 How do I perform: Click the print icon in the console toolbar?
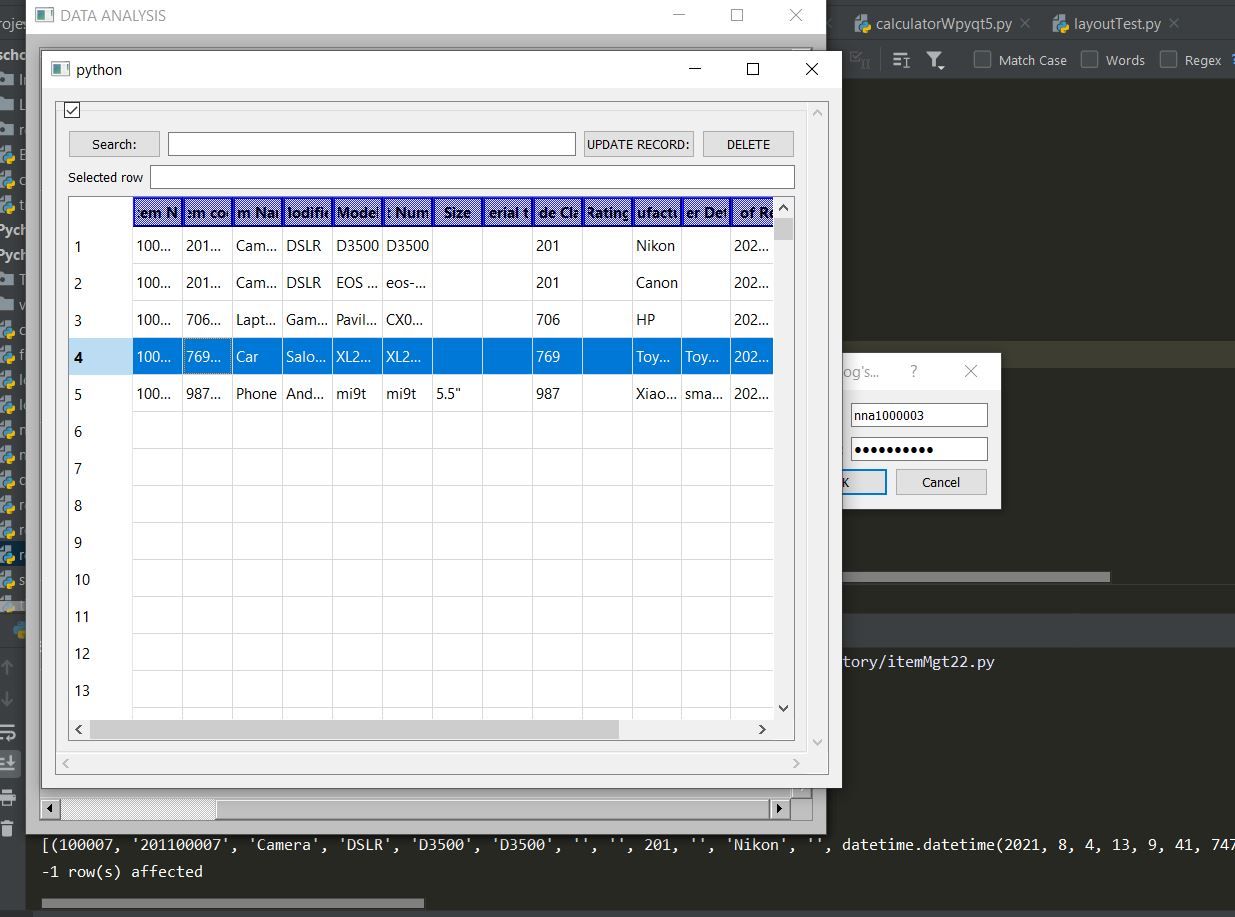click(x=8, y=797)
